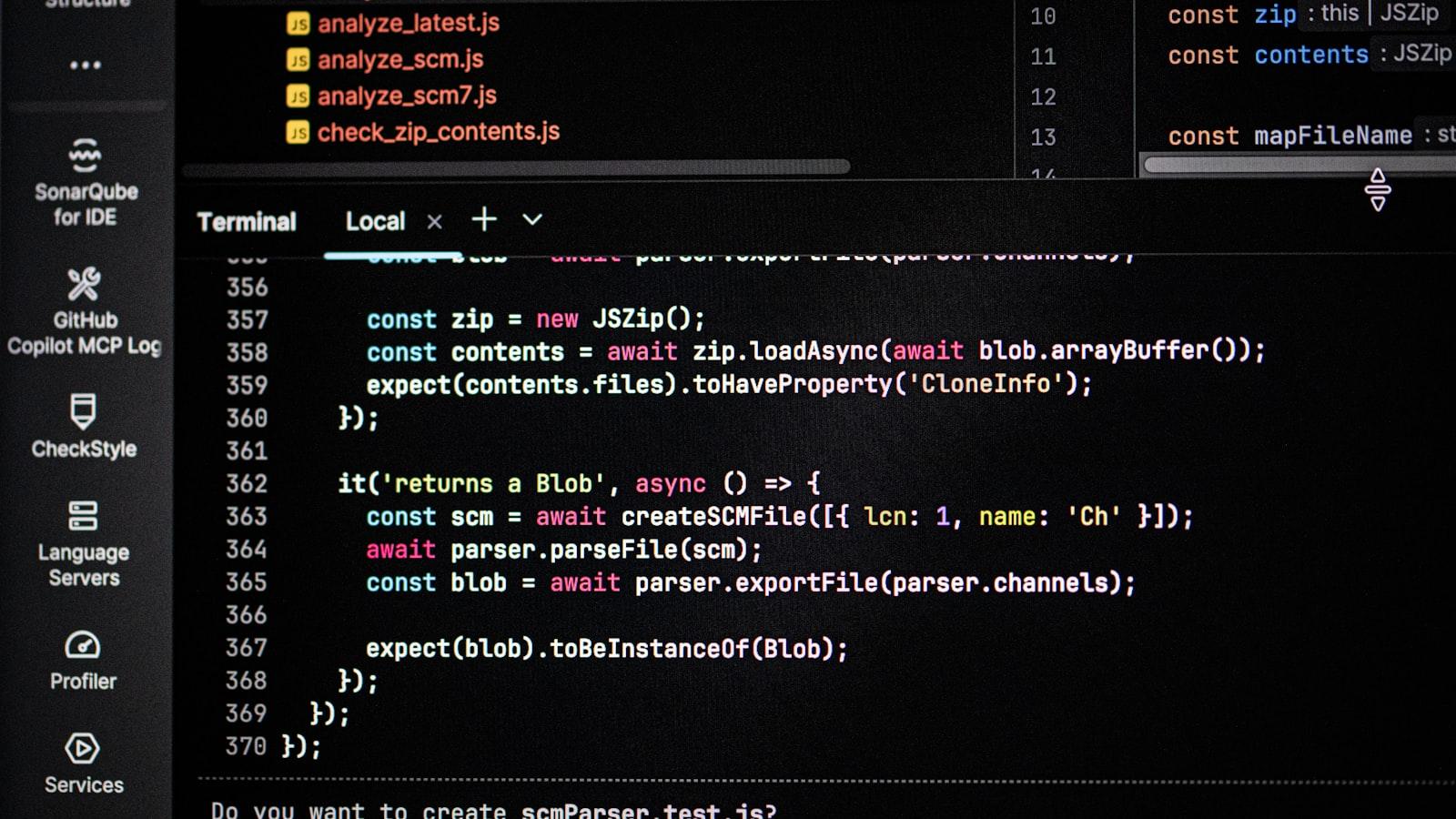The width and height of the screenshot is (1456, 819).
Task: Open the Services tool window
Action: tap(84, 763)
